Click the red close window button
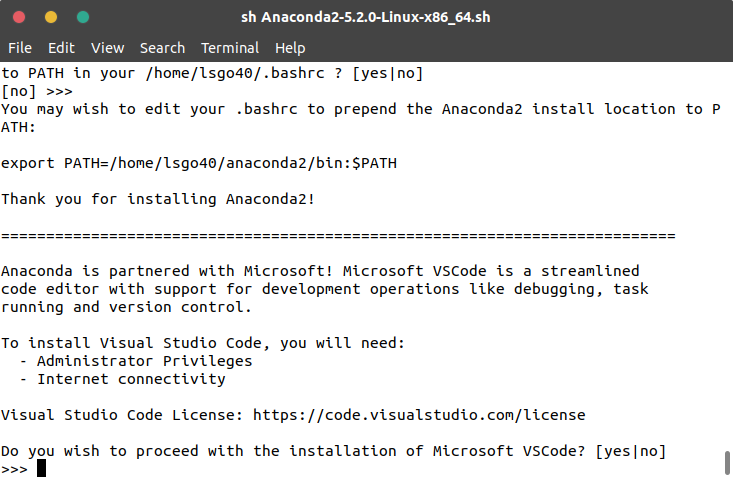Image resolution: width=733 pixels, height=478 pixels. [x=19, y=17]
